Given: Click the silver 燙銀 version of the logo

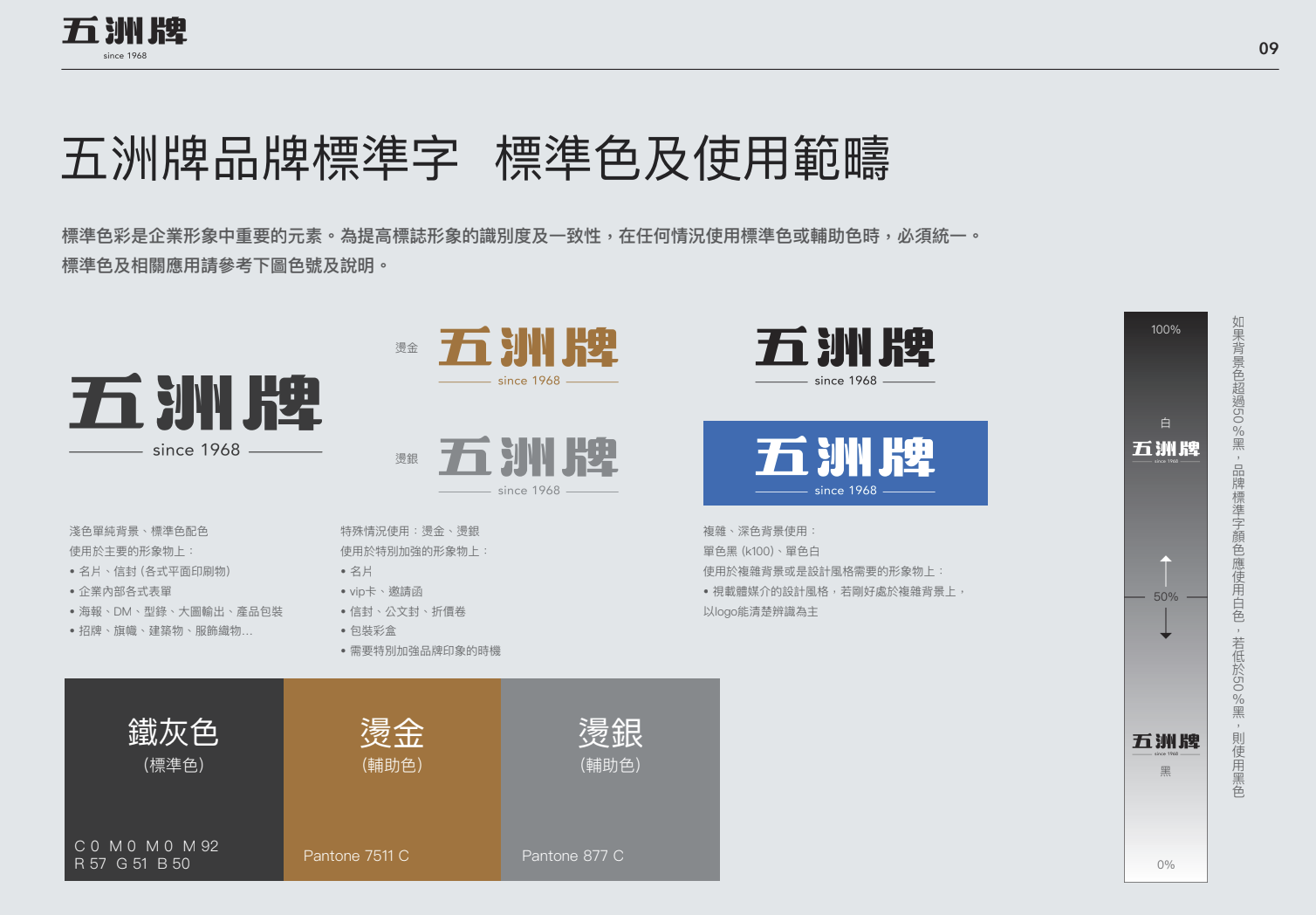Looking at the screenshot, I should click(528, 457).
